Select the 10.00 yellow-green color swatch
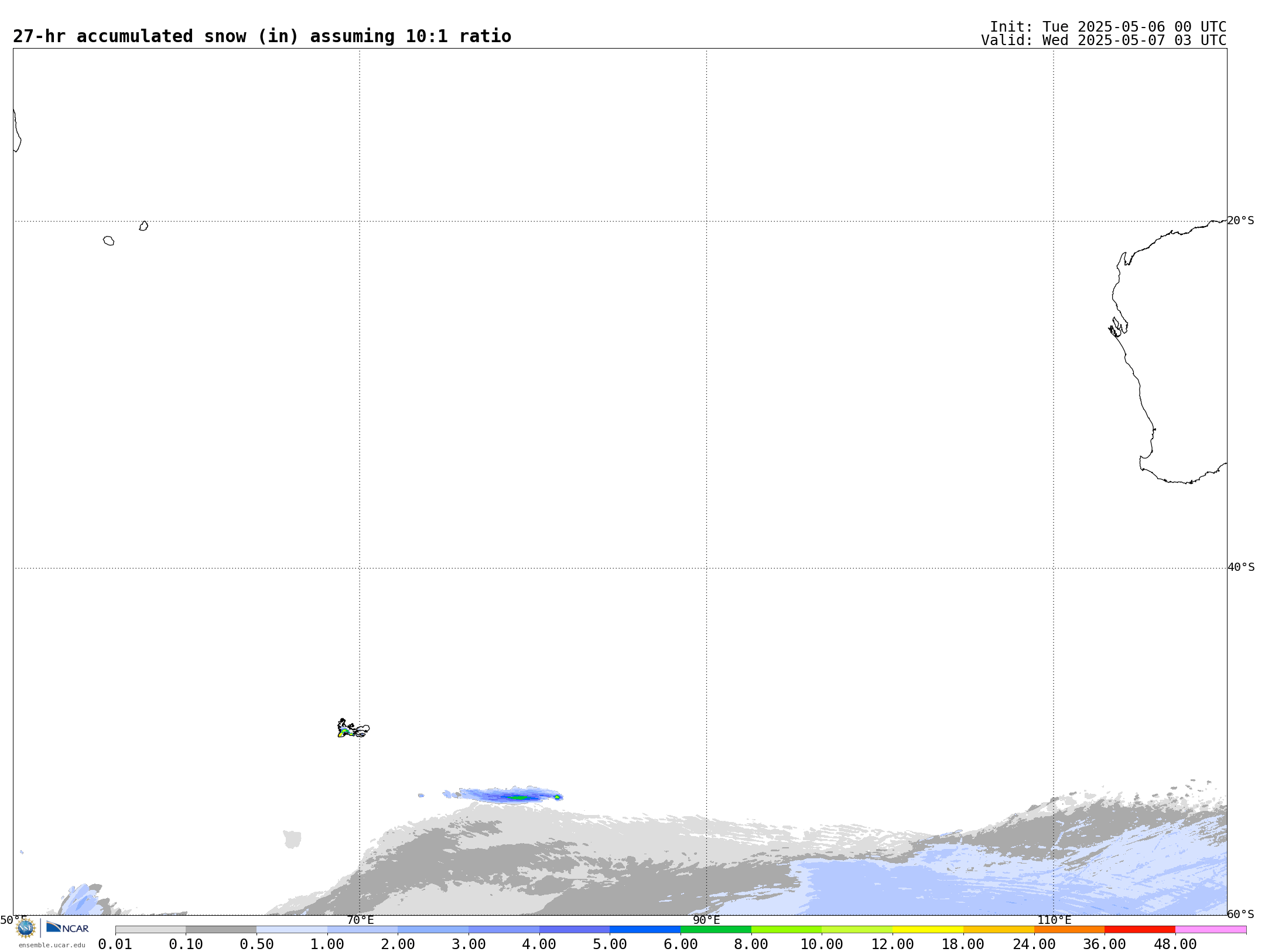Viewport: 1265px width, 952px height. (x=857, y=930)
